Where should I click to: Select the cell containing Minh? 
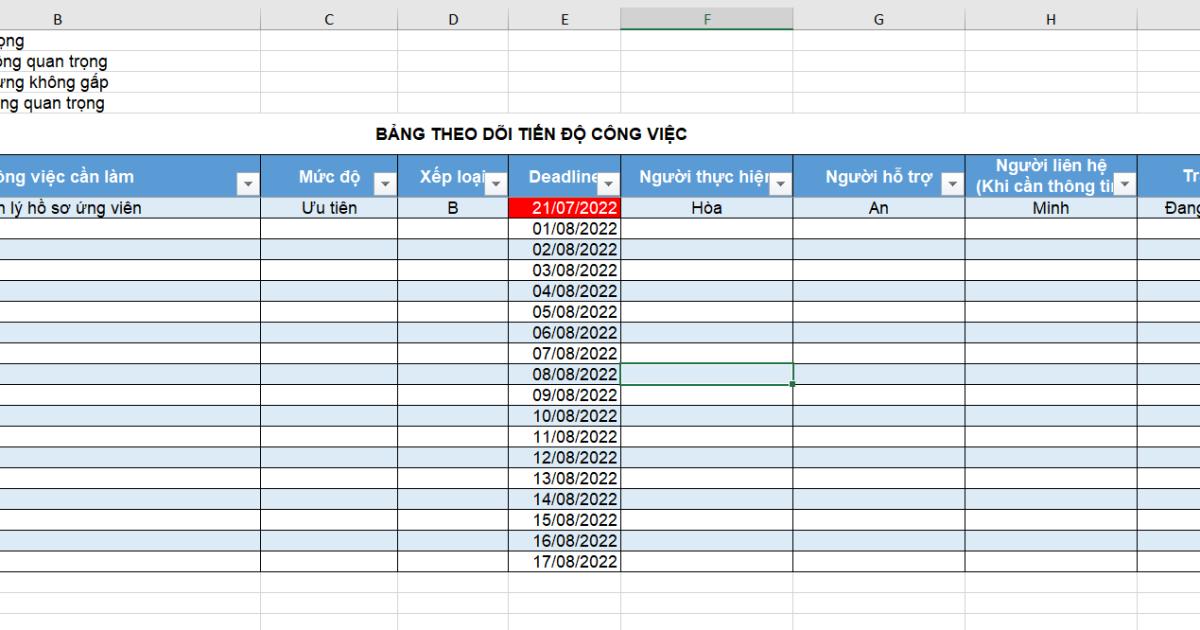pos(1051,208)
